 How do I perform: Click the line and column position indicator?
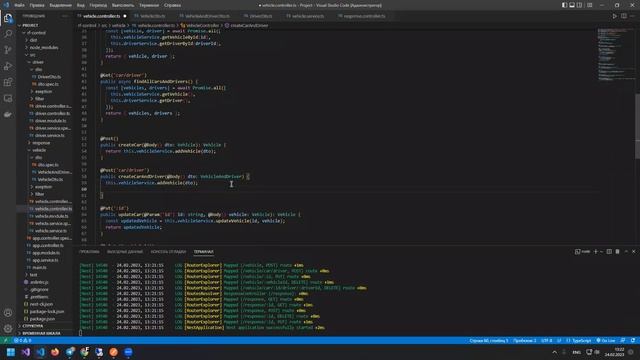pyautogui.click(x=489, y=340)
